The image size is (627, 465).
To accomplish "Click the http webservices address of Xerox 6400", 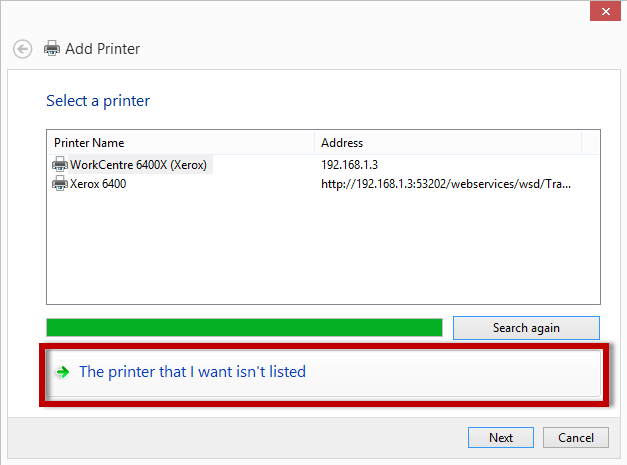I will click(x=446, y=184).
